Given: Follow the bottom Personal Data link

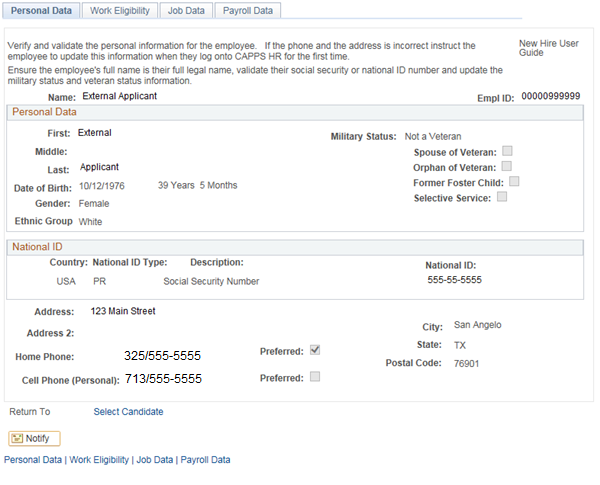Looking at the screenshot, I should pos(32,460).
